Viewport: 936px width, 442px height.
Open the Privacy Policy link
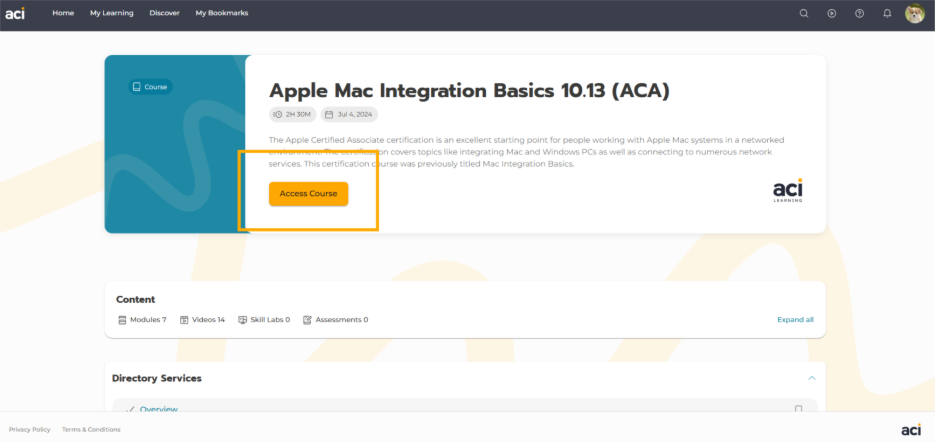click(30, 429)
